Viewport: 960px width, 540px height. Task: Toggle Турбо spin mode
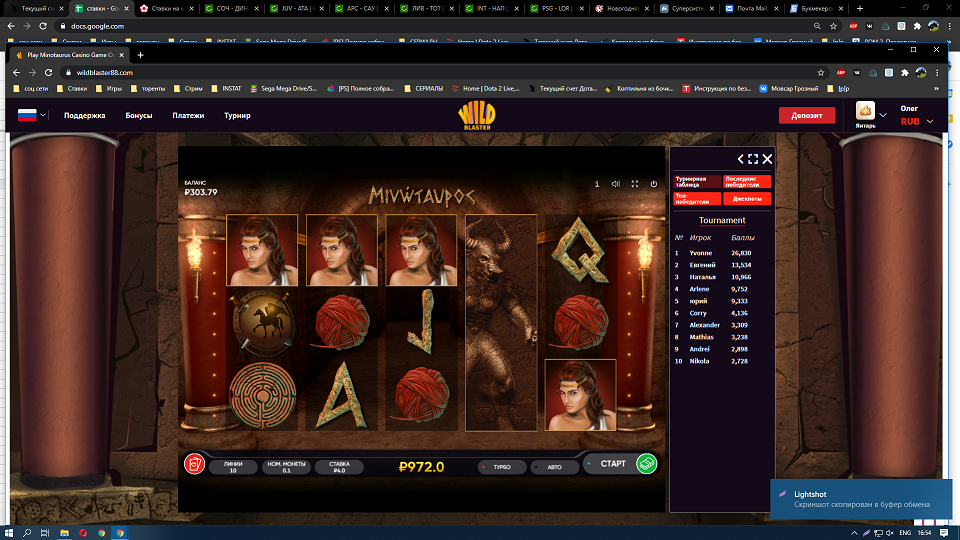pos(501,467)
